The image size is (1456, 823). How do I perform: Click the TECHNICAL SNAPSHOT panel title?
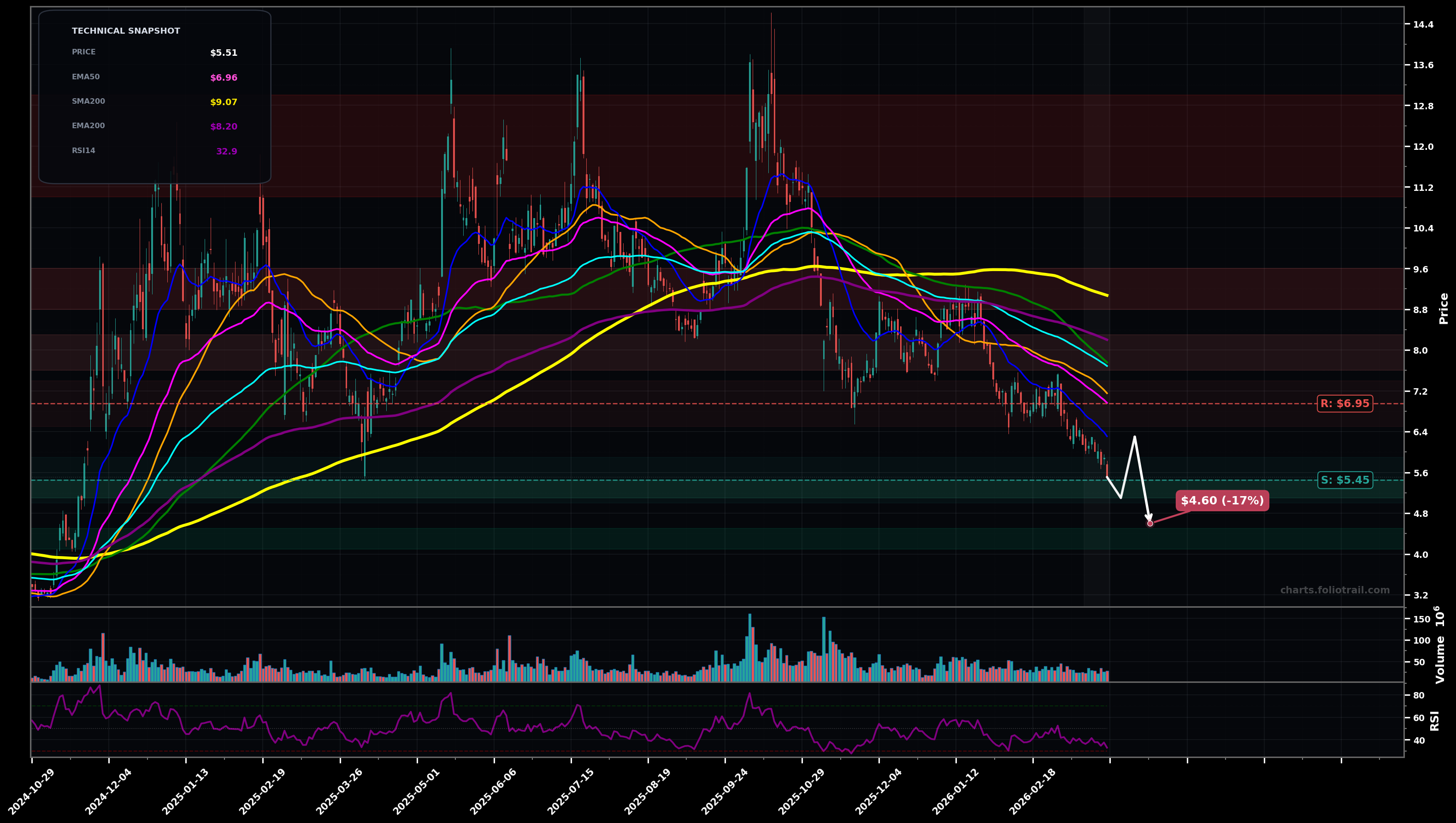125,31
